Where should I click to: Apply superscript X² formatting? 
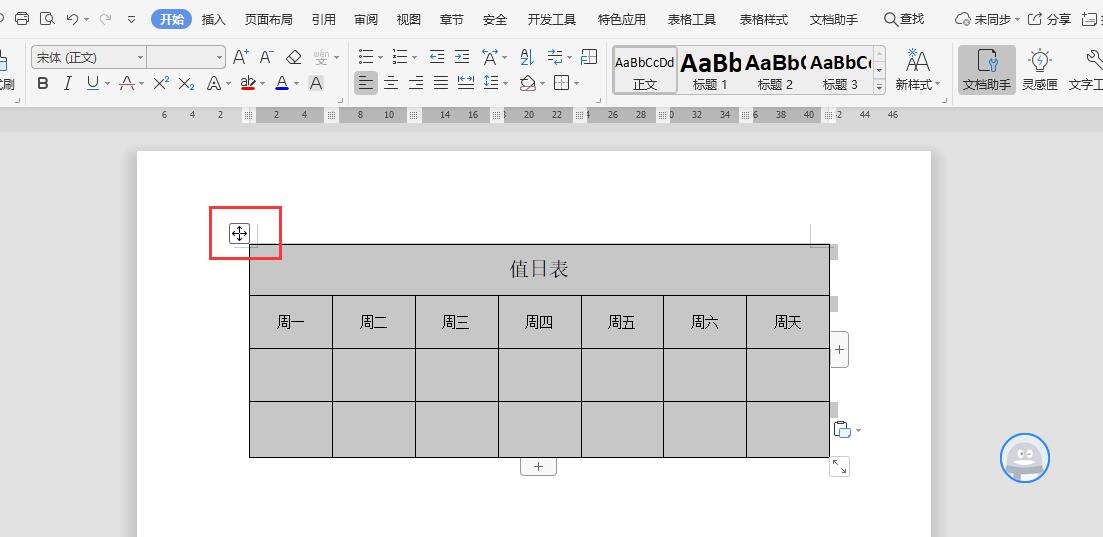point(161,84)
